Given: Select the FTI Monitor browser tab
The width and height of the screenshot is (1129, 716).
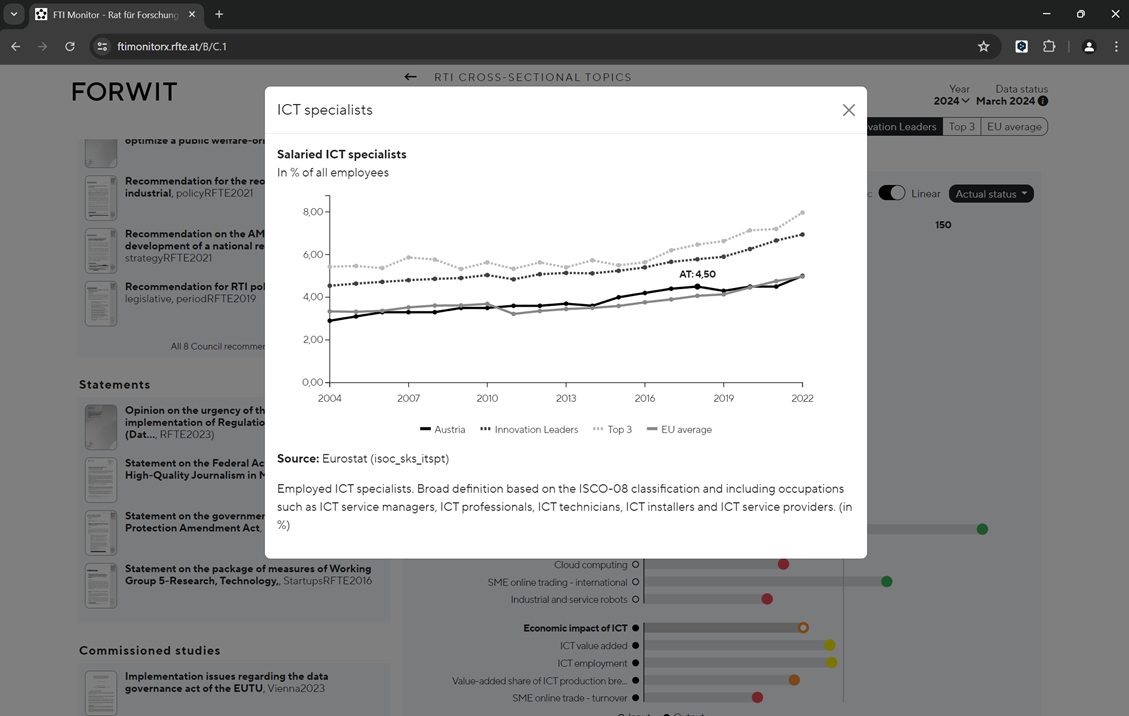Looking at the screenshot, I should pyautogui.click(x=115, y=14).
